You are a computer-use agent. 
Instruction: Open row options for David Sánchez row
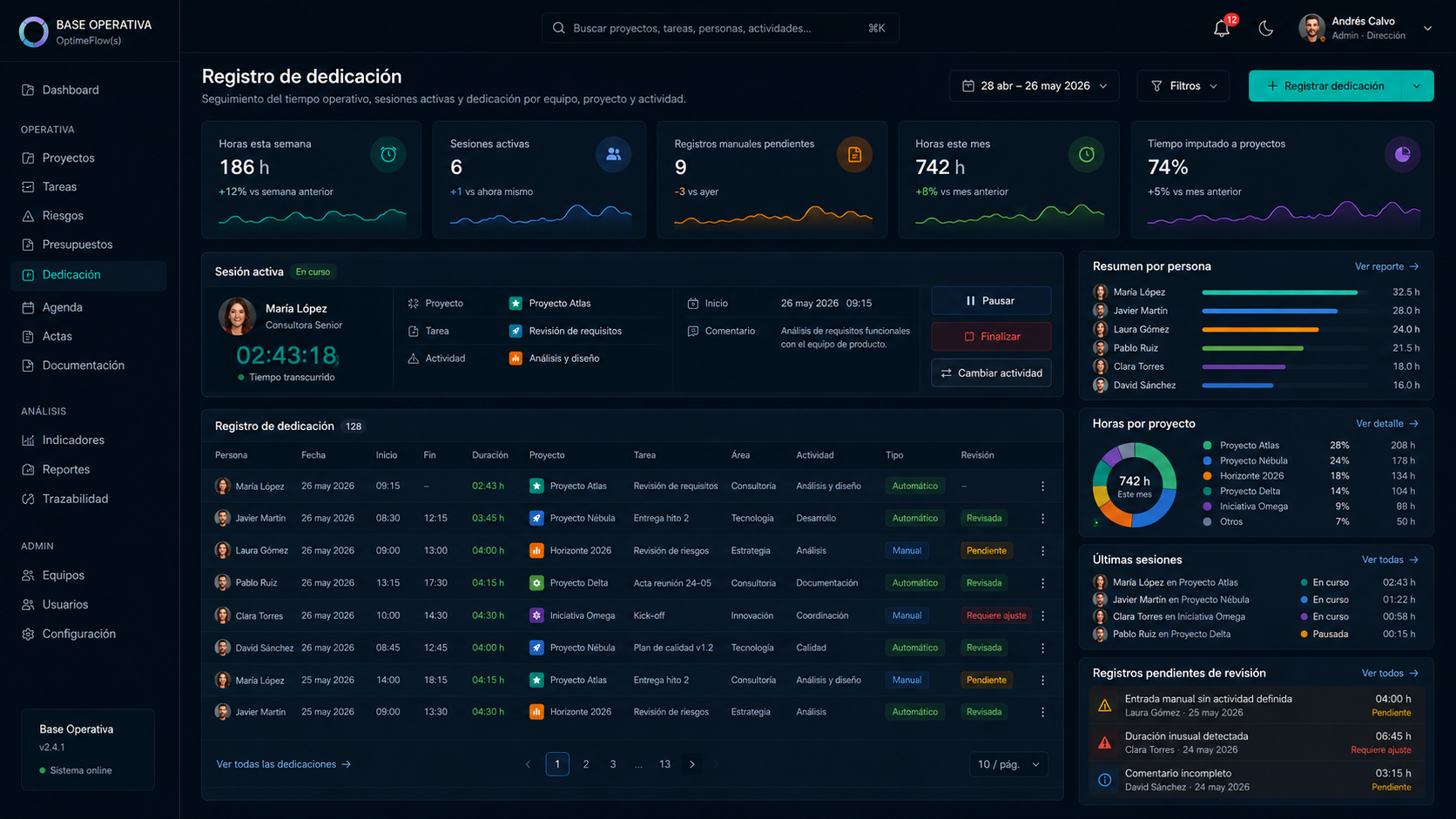[x=1042, y=648]
